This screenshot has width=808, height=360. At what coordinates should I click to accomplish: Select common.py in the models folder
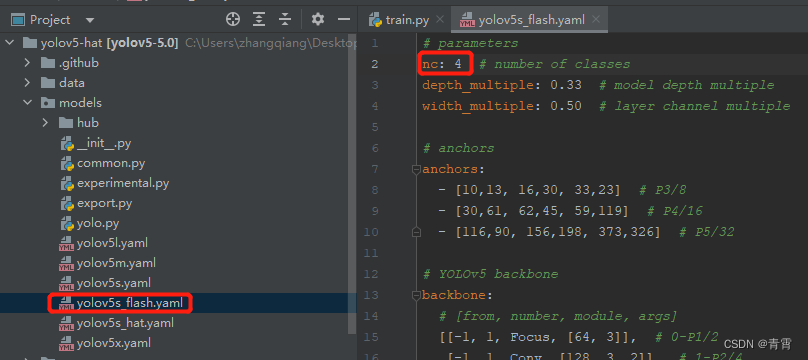click(111, 164)
